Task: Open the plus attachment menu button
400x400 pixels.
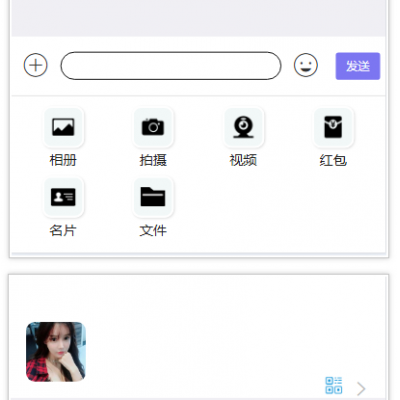Action: [36, 65]
